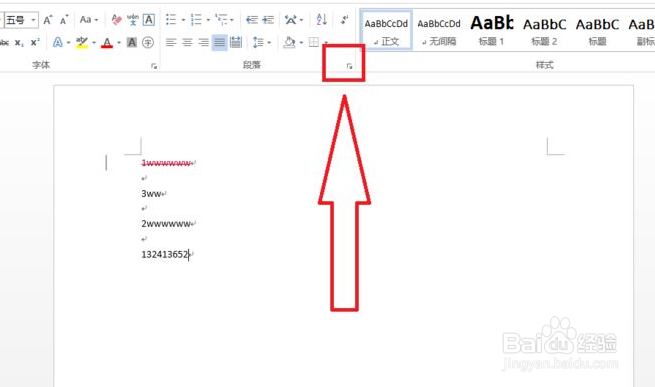Align text left
Image resolution: width=655 pixels, height=387 pixels.
(171, 42)
